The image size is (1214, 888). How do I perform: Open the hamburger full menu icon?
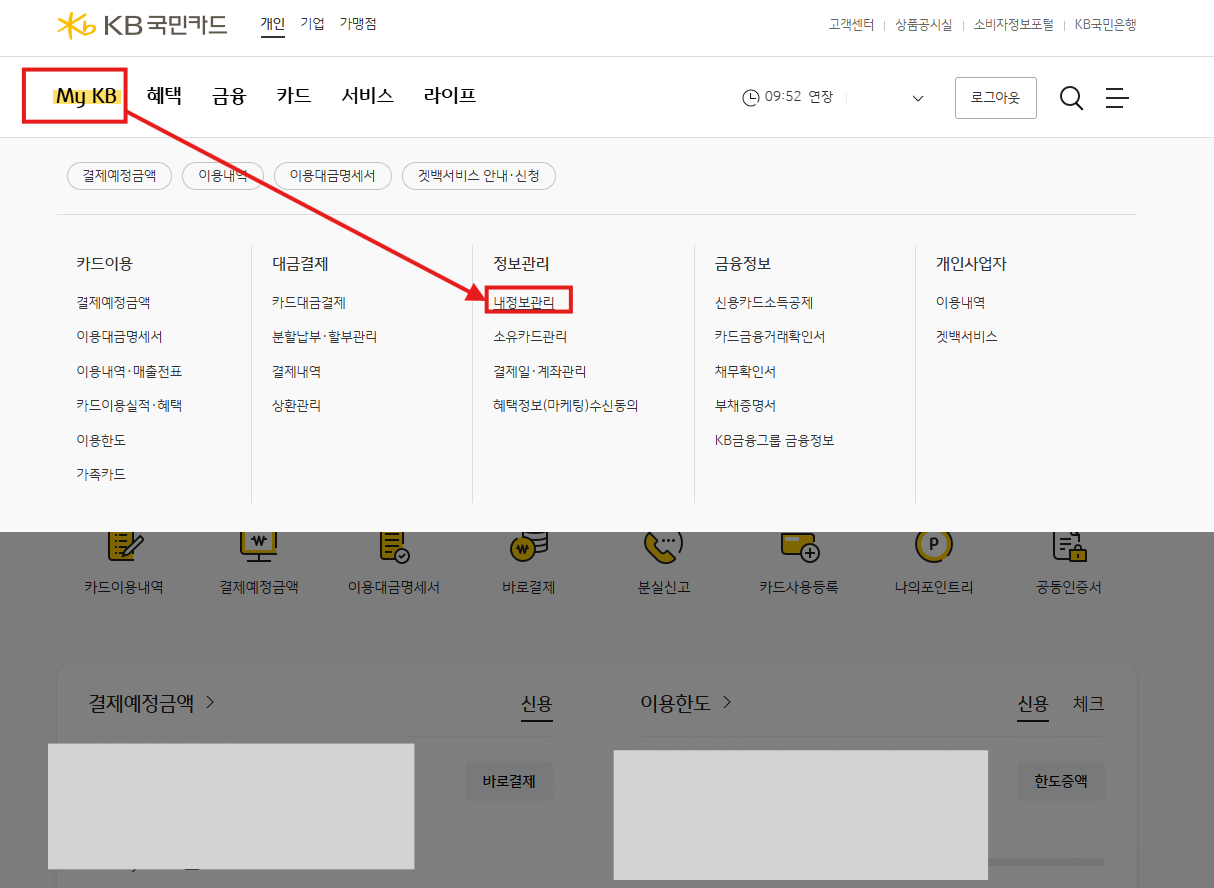pyautogui.click(x=1117, y=98)
